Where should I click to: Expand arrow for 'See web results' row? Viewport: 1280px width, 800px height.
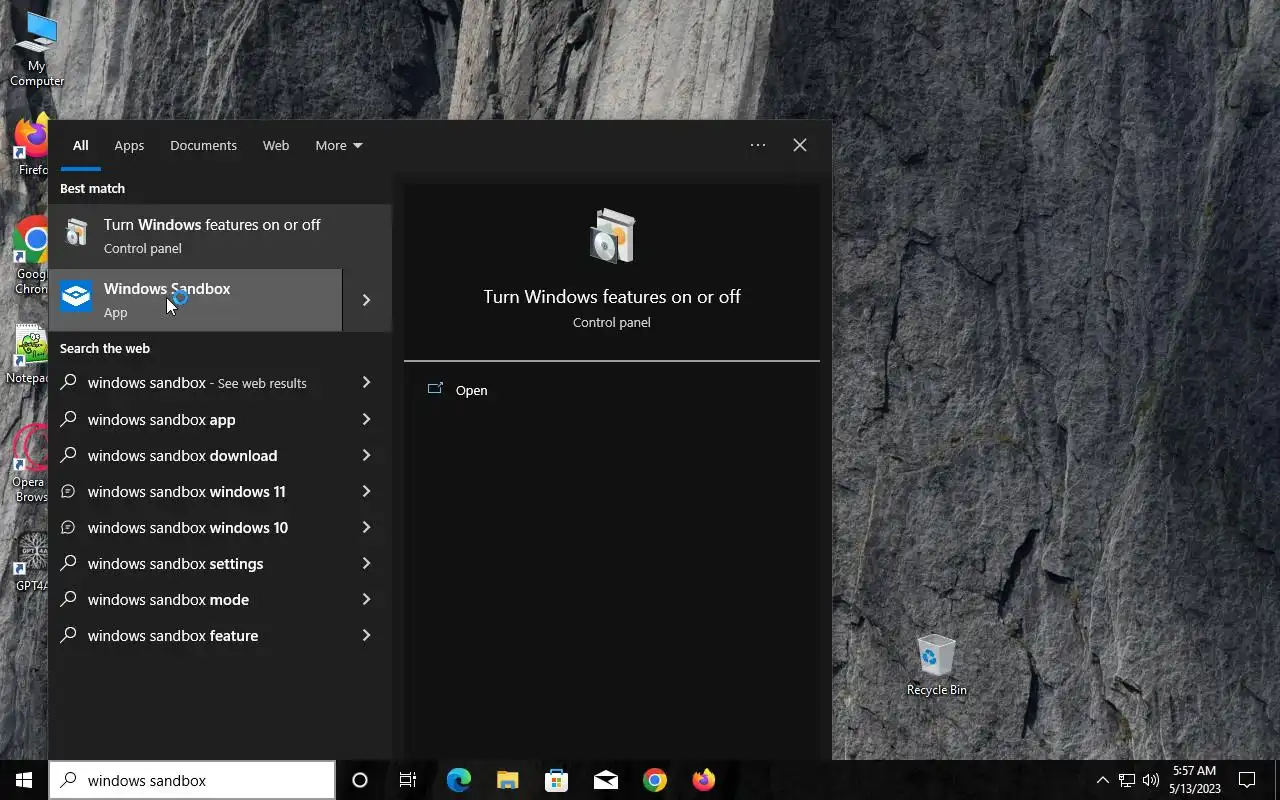tap(366, 383)
